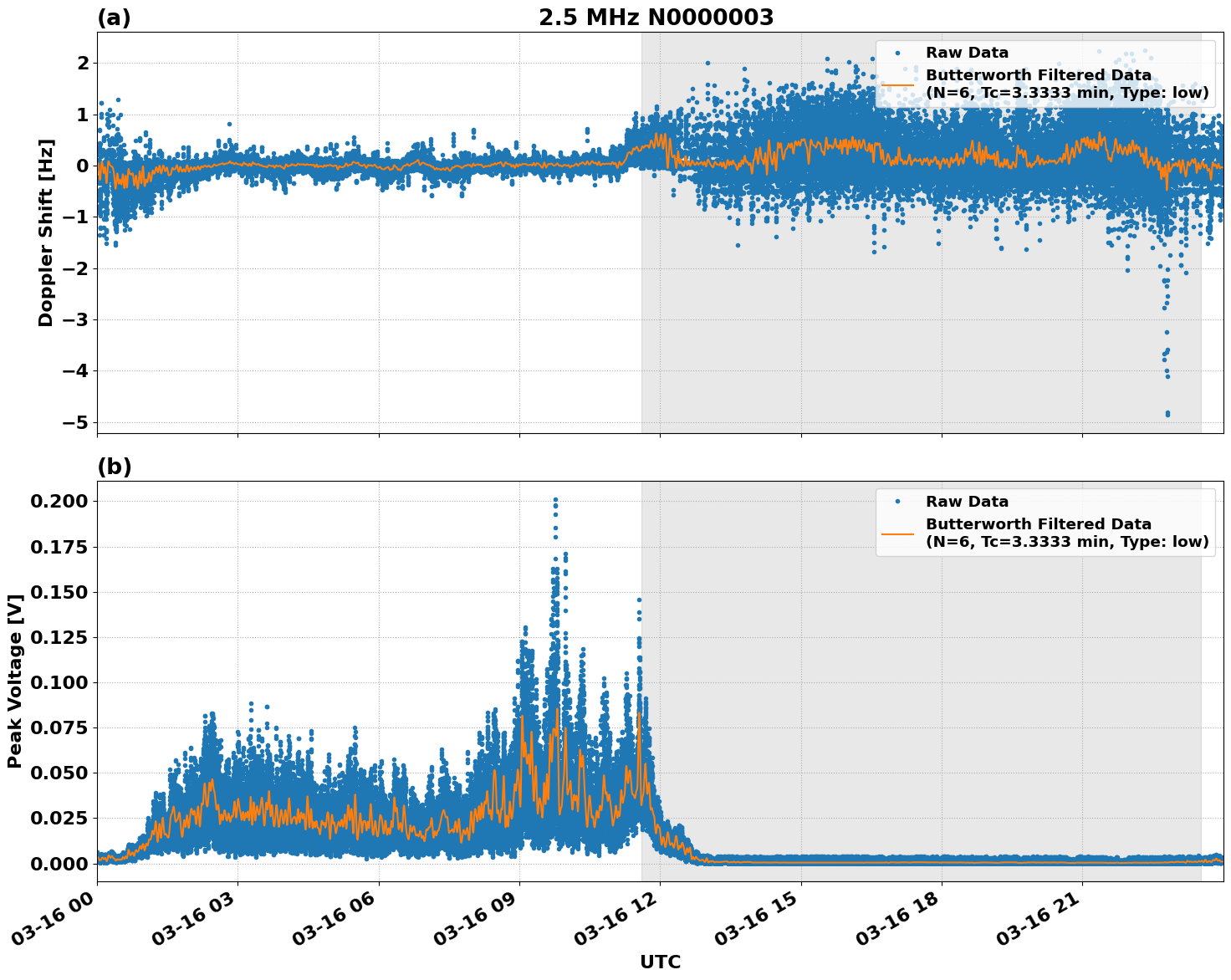The image size is (1231, 980).
Task: Click a blue raw data point near the 0.200 V peak
Action: tap(554, 500)
